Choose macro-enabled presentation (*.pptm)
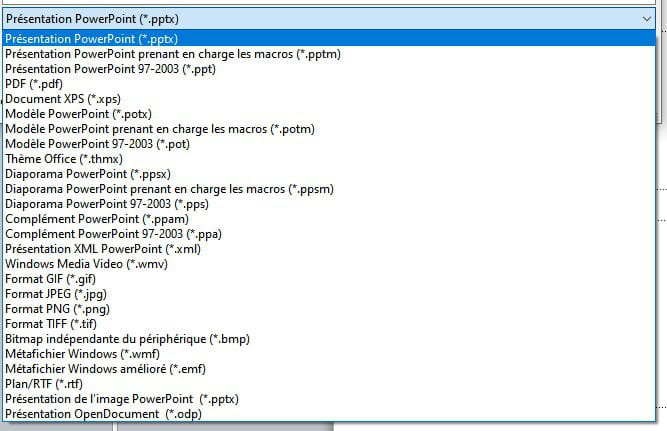667x431 pixels. pyautogui.click(x=329, y=54)
